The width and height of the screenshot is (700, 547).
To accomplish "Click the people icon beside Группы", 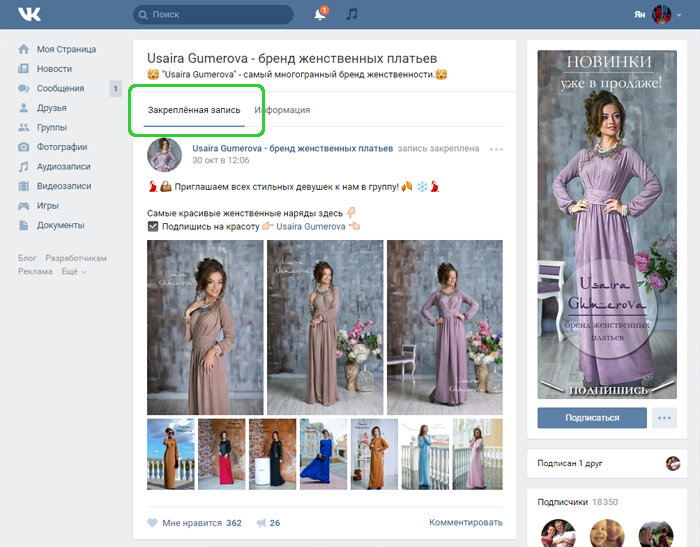I will 24,127.
